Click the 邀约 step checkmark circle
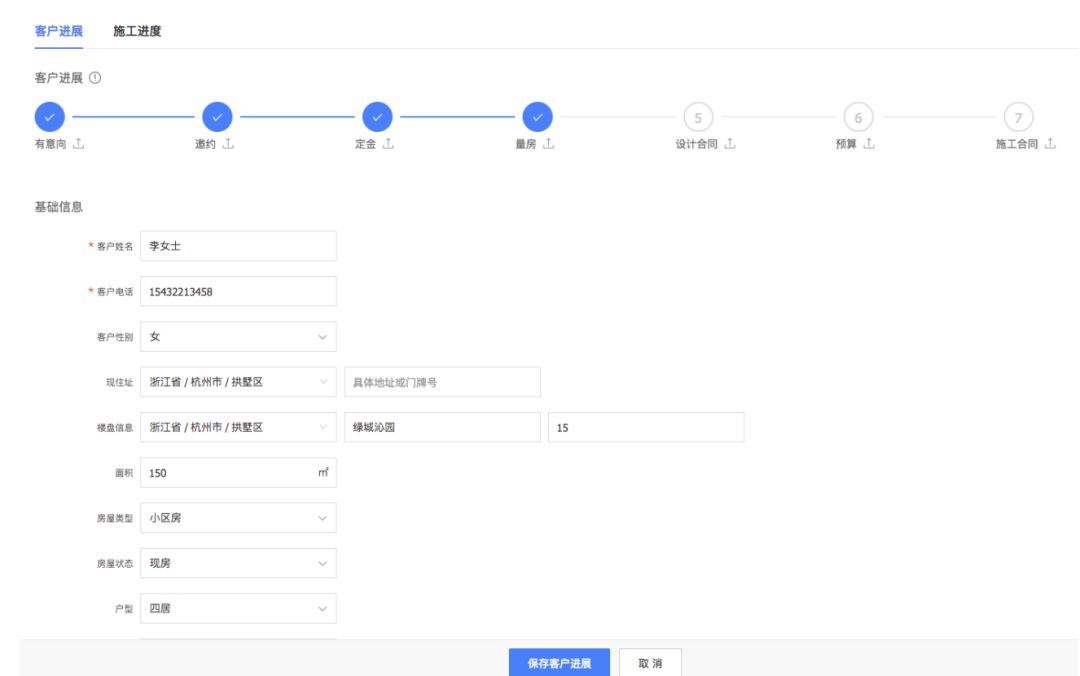 tap(217, 117)
